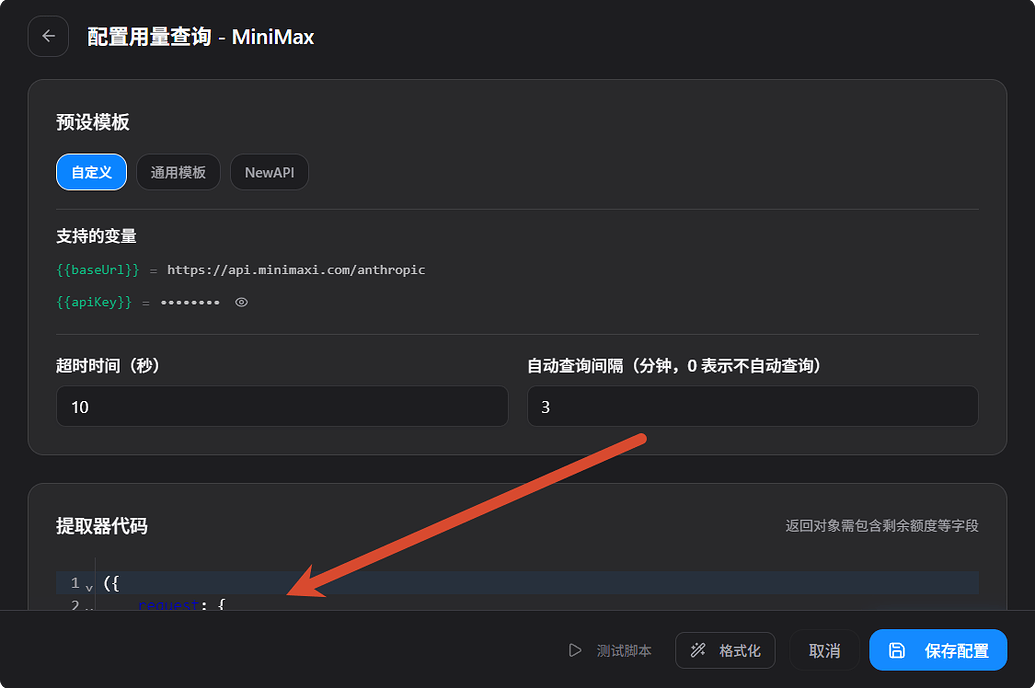
Task: Click the 预设模板 heading
Action: click(x=92, y=122)
